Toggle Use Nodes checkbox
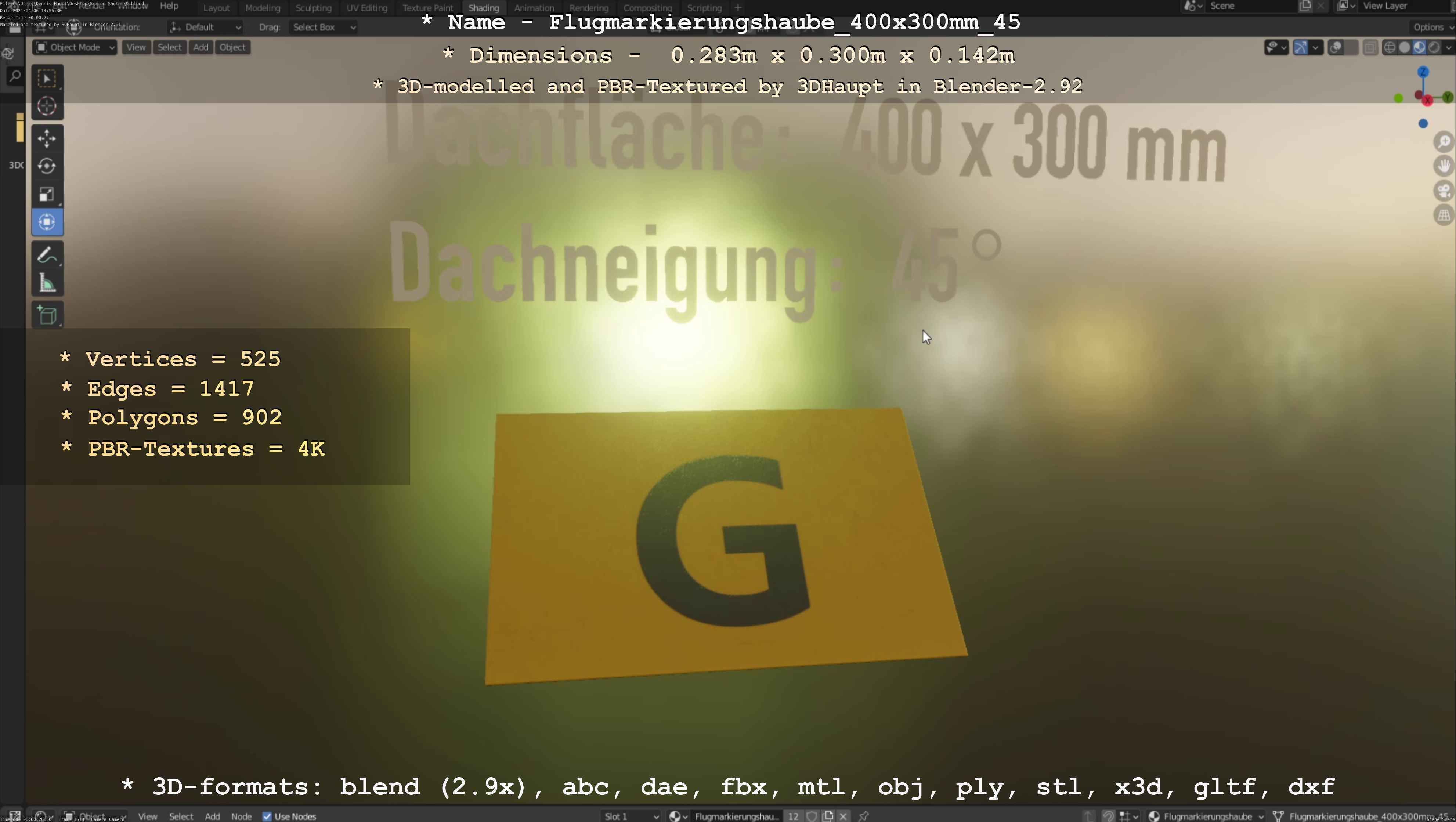This screenshot has height=822, width=1456. pos(267,816)
